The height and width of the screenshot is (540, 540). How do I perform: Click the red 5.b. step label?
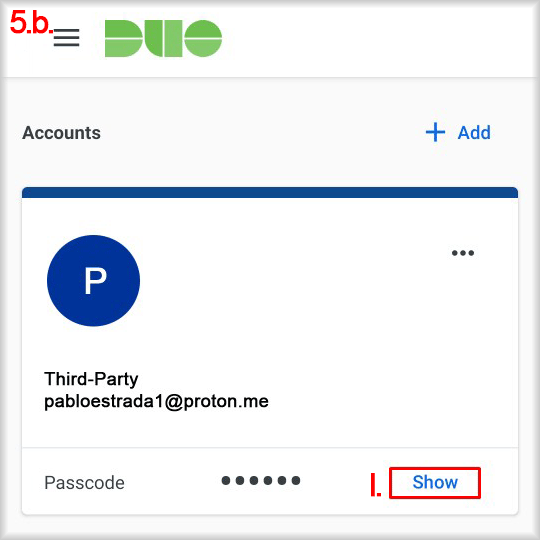31,23
